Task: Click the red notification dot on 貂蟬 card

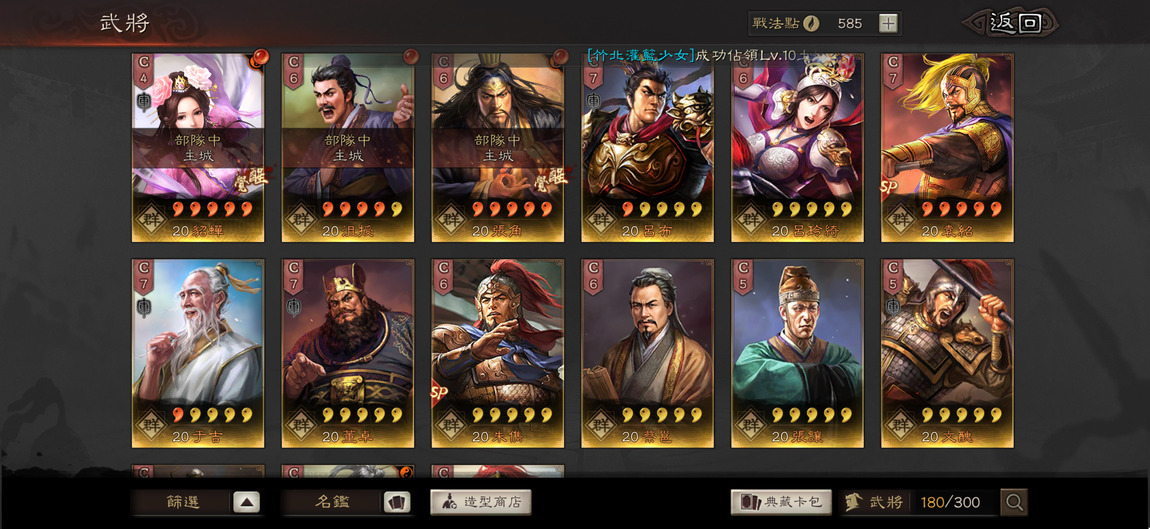Action: 261,57
